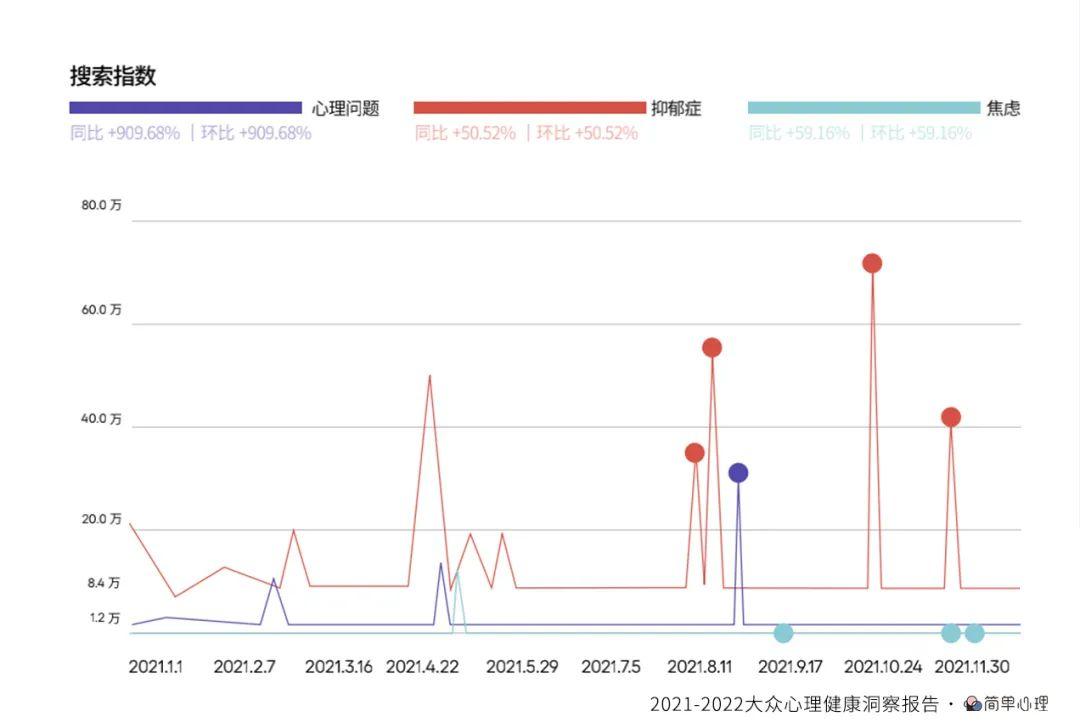Click the 2021.1.1 date label
The image size is (1080, 728).
tap(156, 667)
